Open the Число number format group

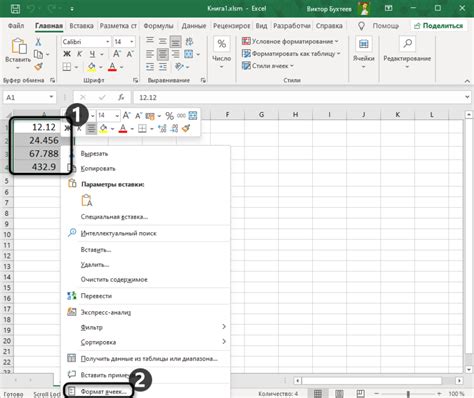pos(221,53)
